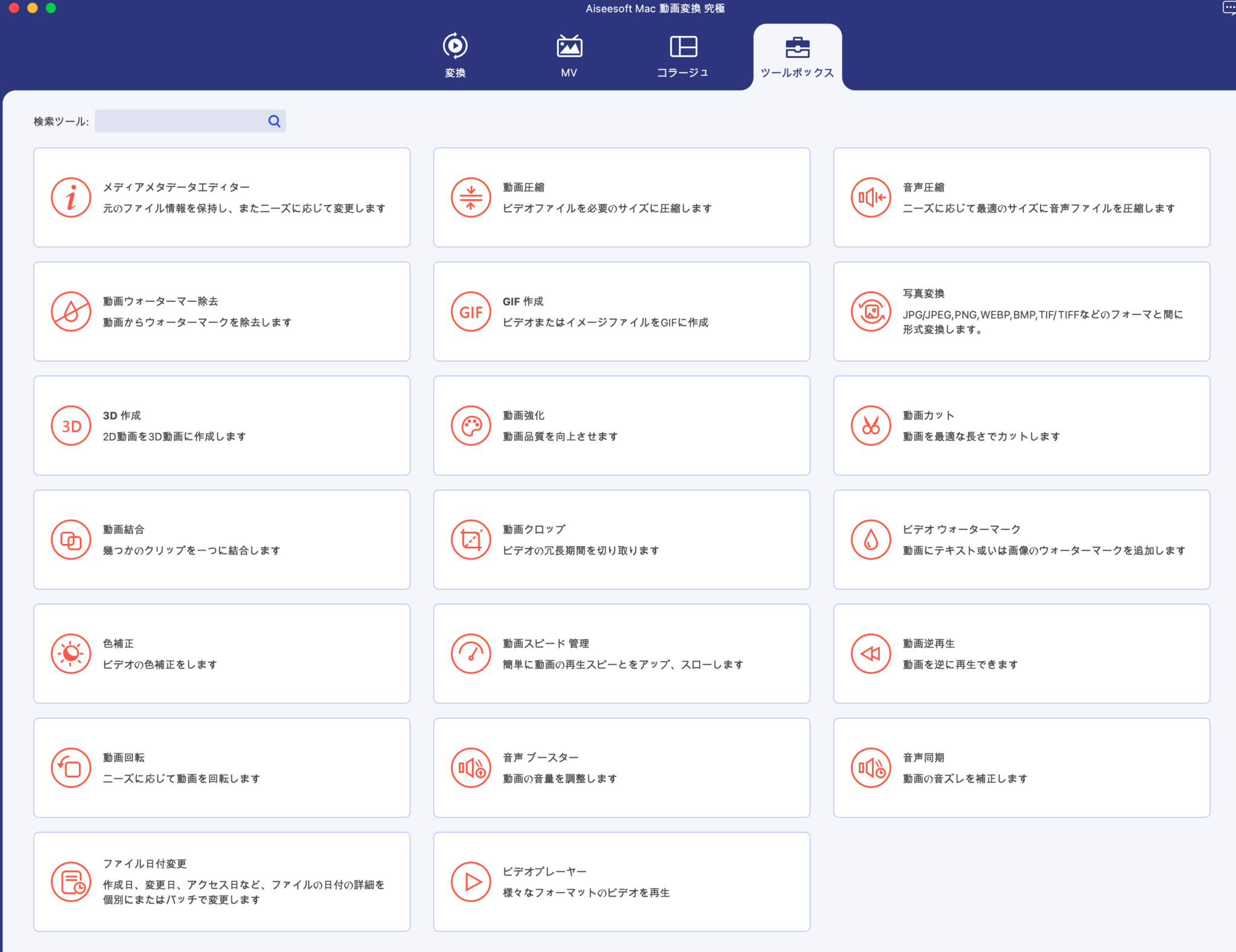Launch the 動画クロップ crop tool
The height and width of the screenshot is (952, 1236).
coord(622,539)
